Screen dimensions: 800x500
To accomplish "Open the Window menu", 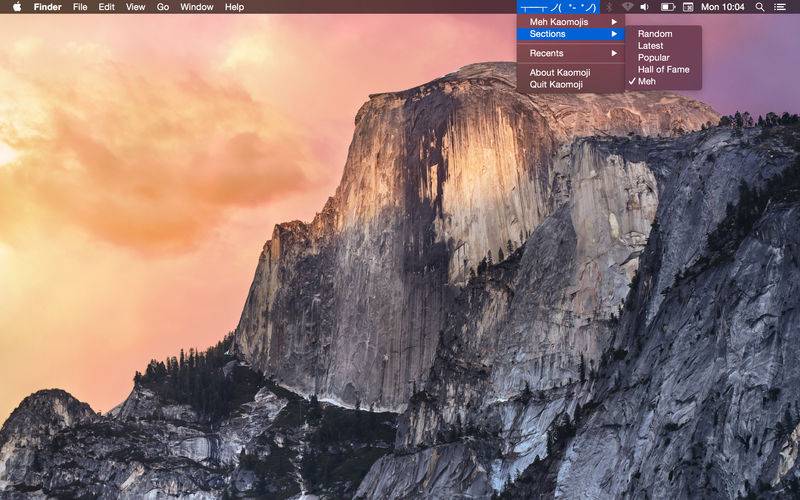I will pos(196,7).
